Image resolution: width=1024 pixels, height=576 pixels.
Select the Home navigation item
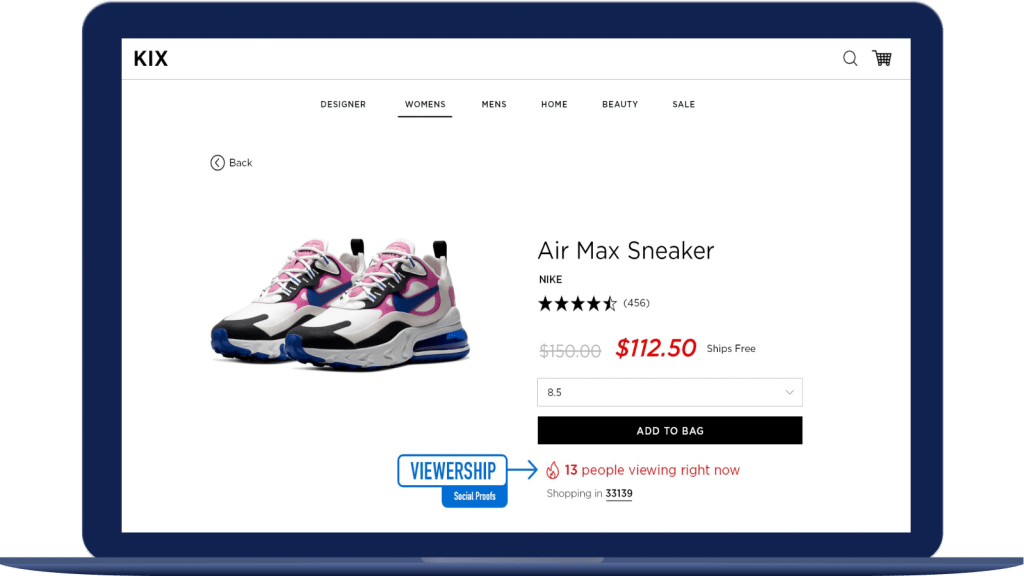click(554, 104)
